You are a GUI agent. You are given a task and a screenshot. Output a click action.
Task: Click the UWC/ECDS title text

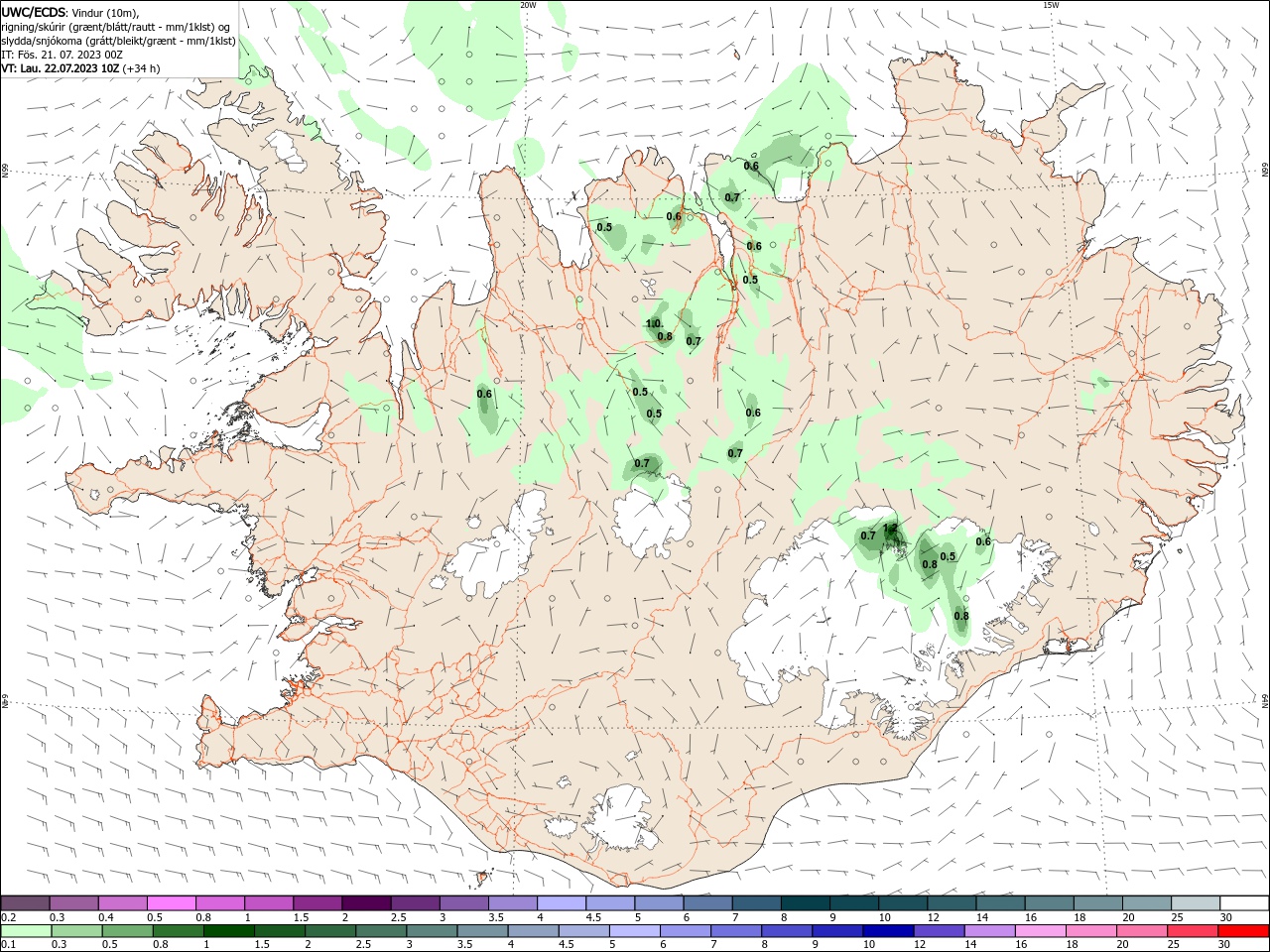(x=34, y=12)
